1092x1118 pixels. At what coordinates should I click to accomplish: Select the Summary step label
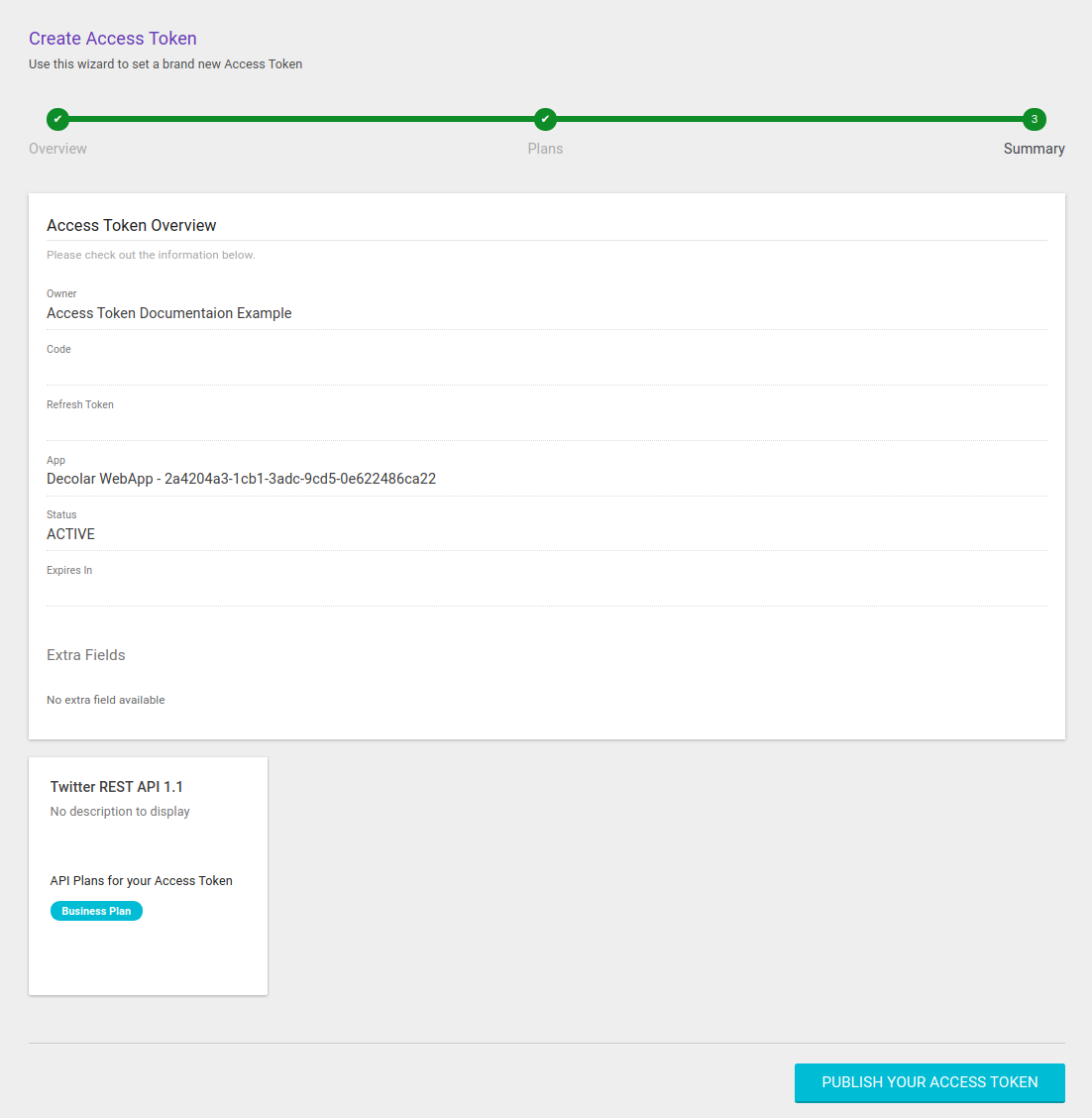pyautogui.click(x=1034, y=148)
